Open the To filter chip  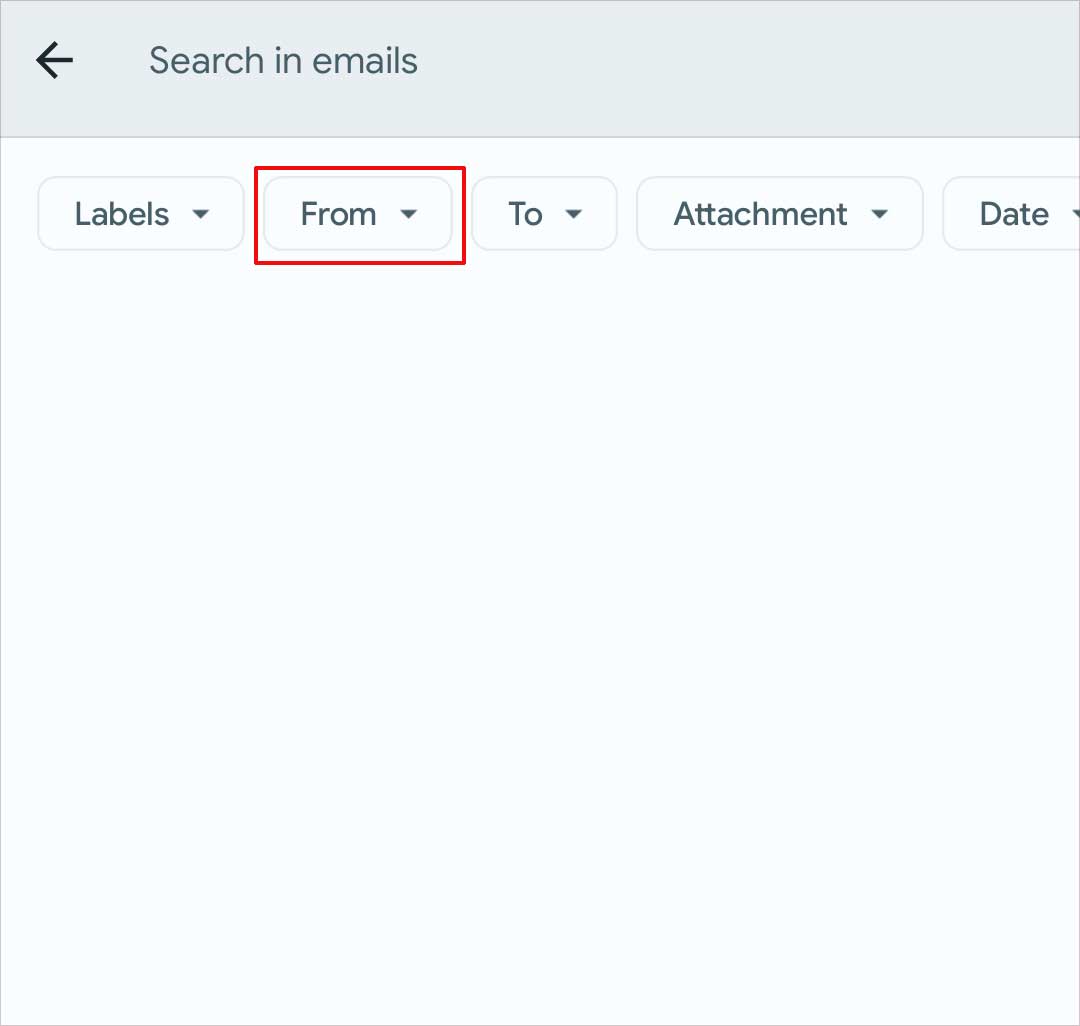[544, 213]
